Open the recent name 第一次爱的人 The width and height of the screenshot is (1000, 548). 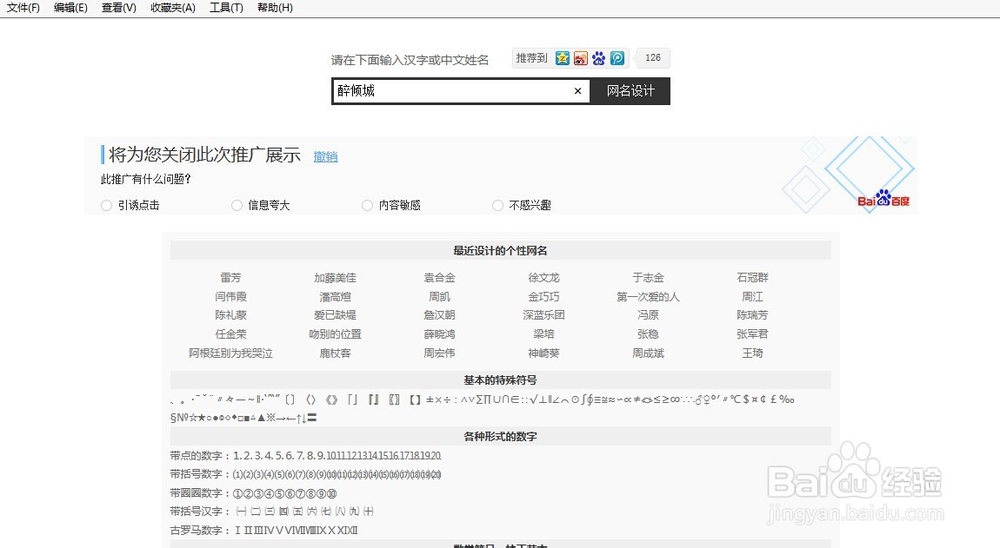[x=648, y=297]
